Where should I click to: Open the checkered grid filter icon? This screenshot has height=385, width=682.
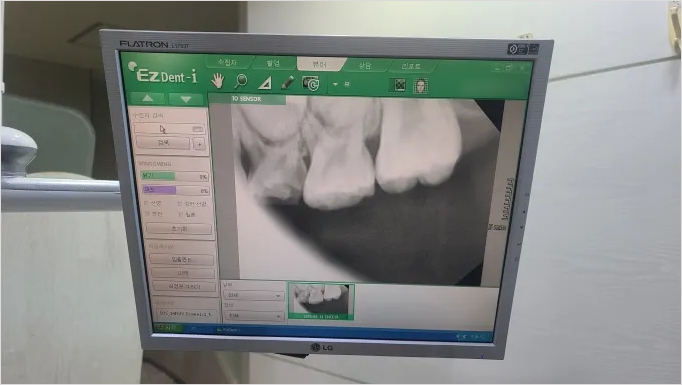coord(399,85)
